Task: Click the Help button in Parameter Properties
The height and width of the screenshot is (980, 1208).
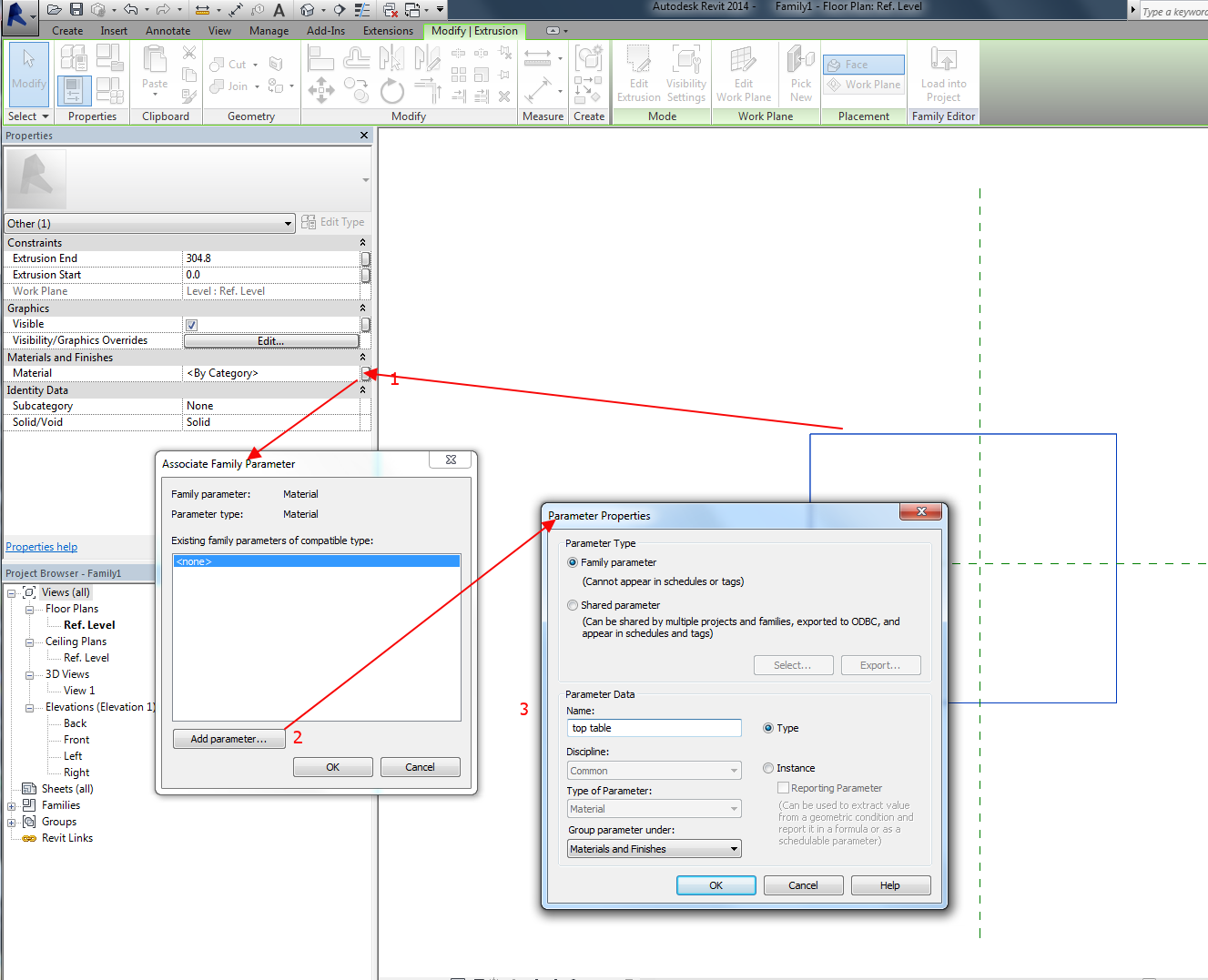Action: point(890,885)
